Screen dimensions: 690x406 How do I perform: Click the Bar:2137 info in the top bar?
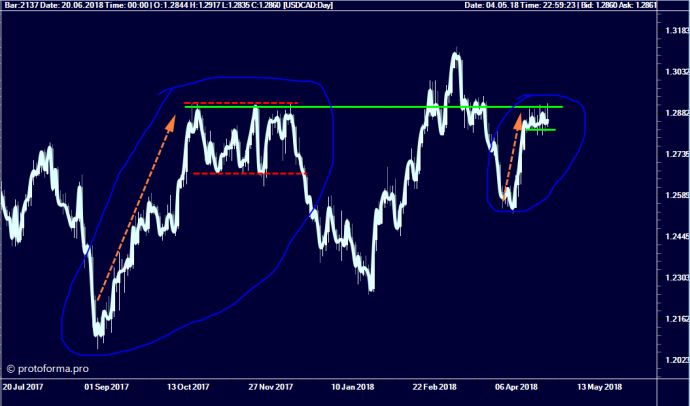(x=21, y=6)
